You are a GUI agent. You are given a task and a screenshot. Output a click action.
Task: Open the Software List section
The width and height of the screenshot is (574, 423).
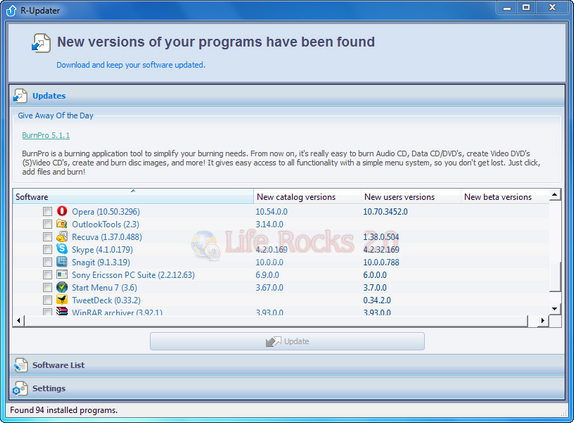[x=287, y=365]
